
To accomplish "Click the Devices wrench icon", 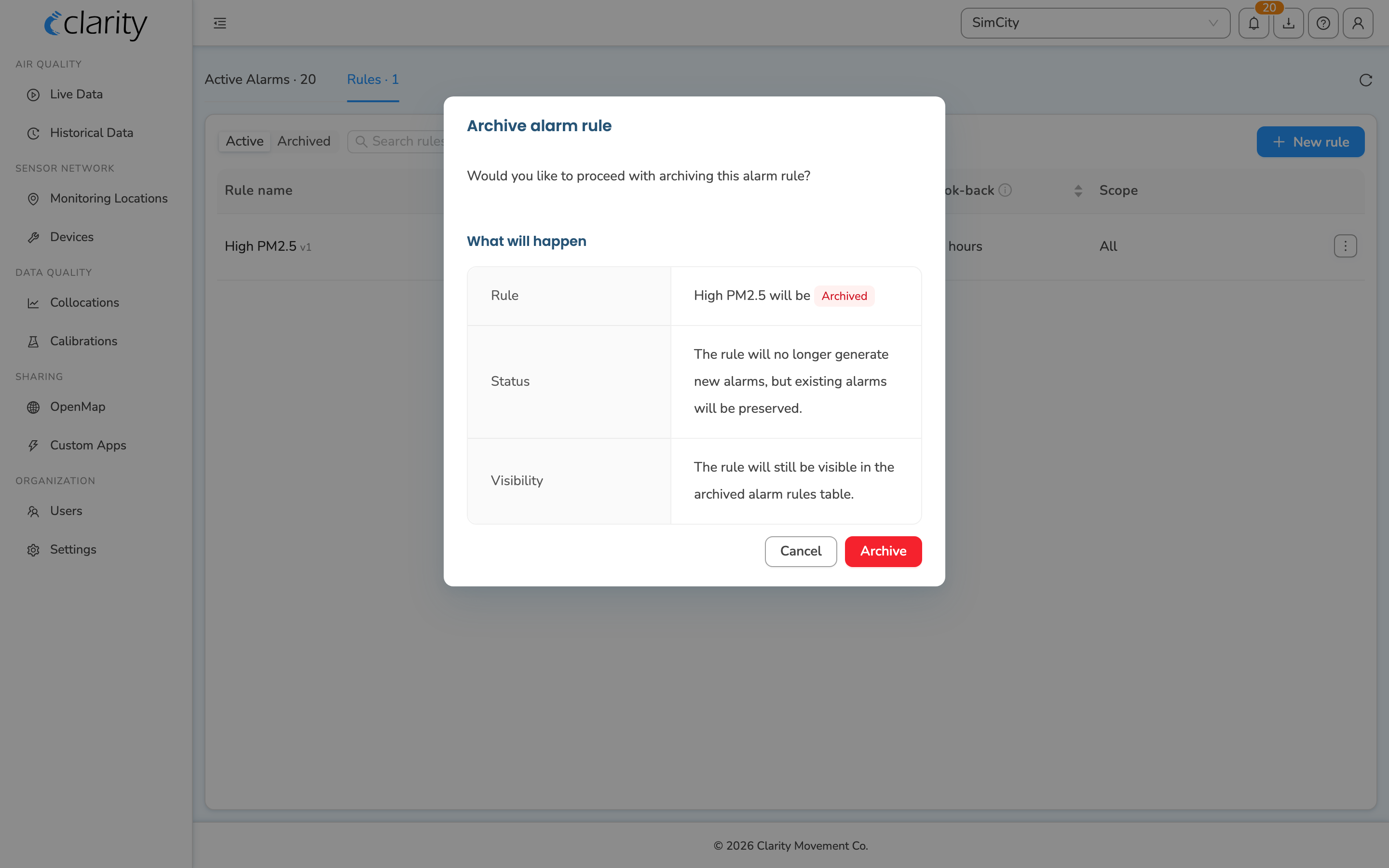I will tap(33, 237).
